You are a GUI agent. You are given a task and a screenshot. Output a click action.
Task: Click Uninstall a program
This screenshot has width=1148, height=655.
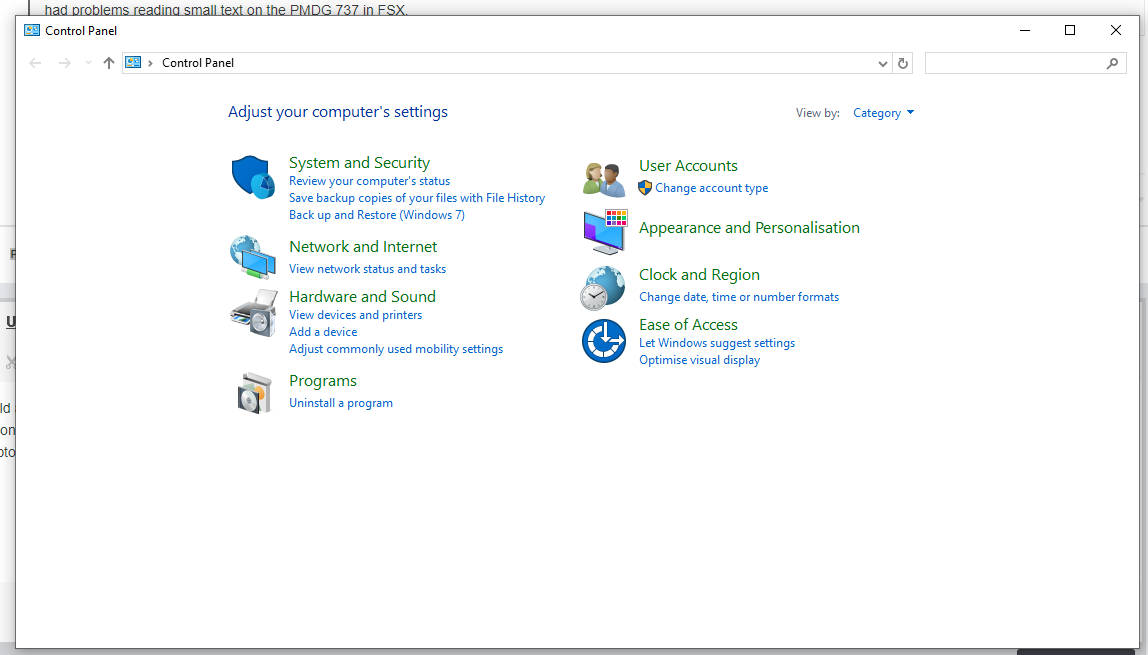(341, 403)
